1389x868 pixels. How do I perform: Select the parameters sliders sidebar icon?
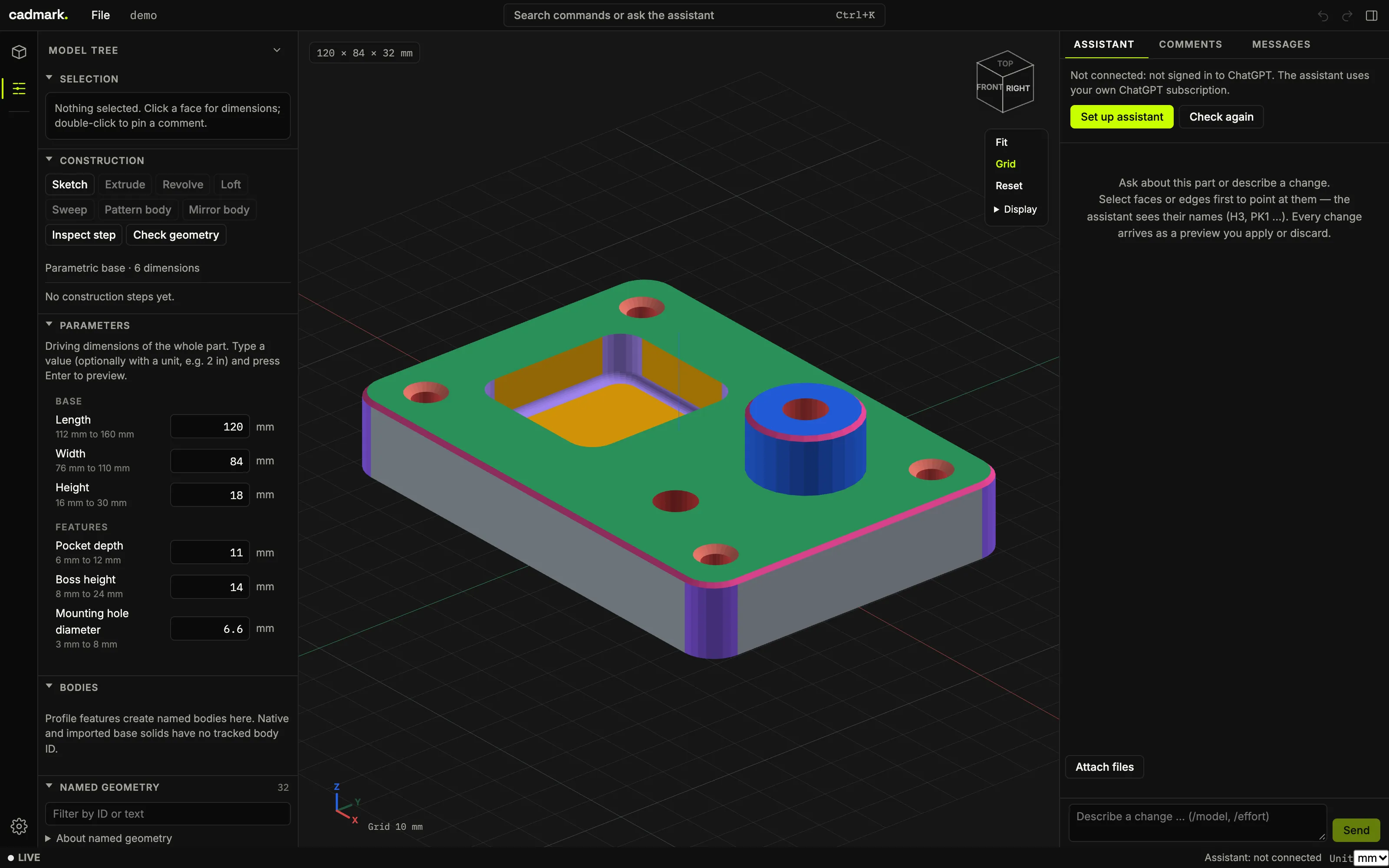19,89
